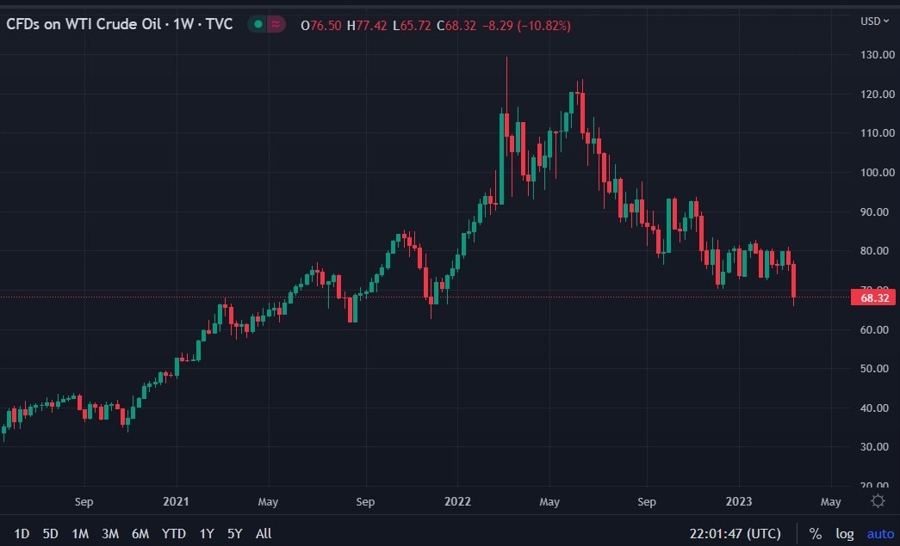Click the close value 68.32 in header
Screen dimensions: 900x546
coord(460,26)
